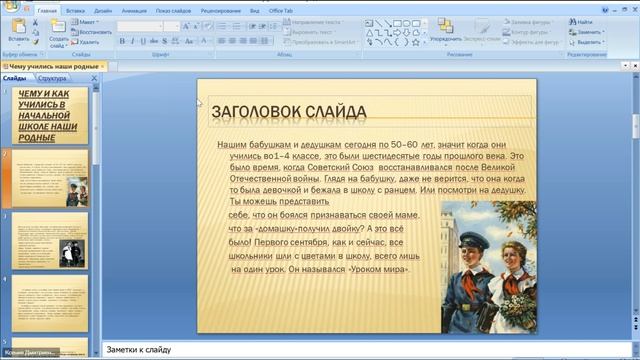Toggle align text left
640x360 pixels.
(222, 41)
